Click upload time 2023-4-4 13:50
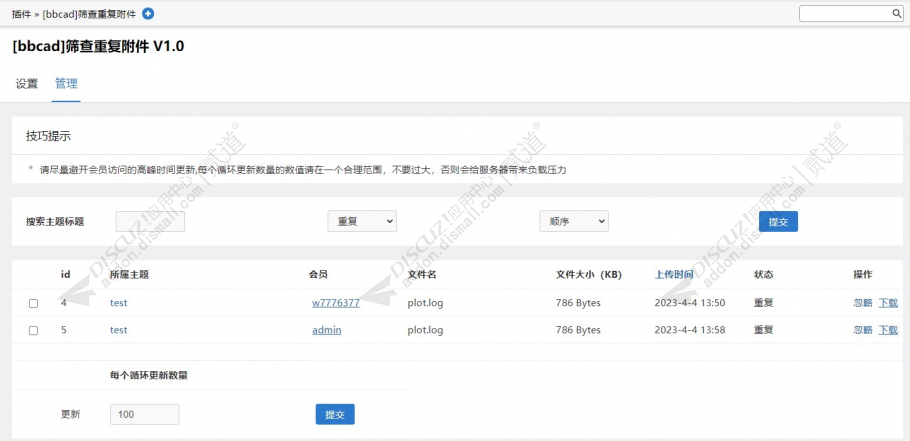The image size is (910, 441). point(690,303)
